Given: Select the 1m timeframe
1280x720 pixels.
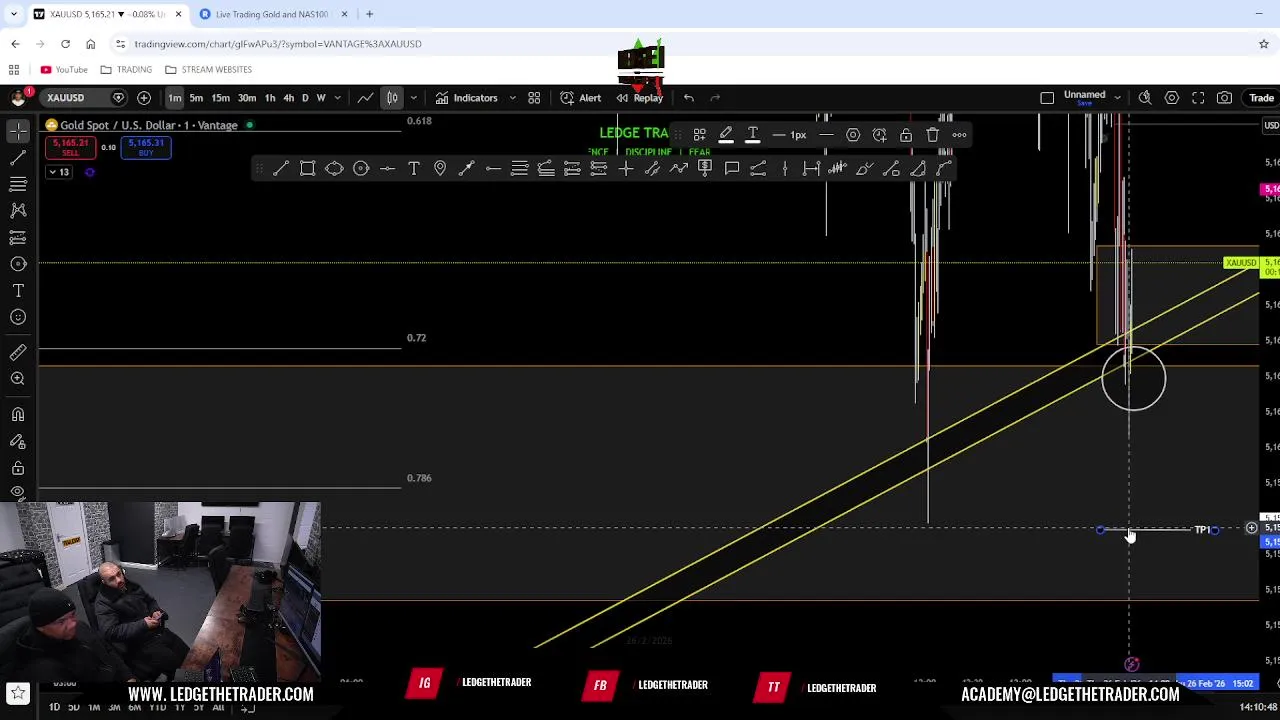Looking at the screenshot, I should tap(175, 98).
